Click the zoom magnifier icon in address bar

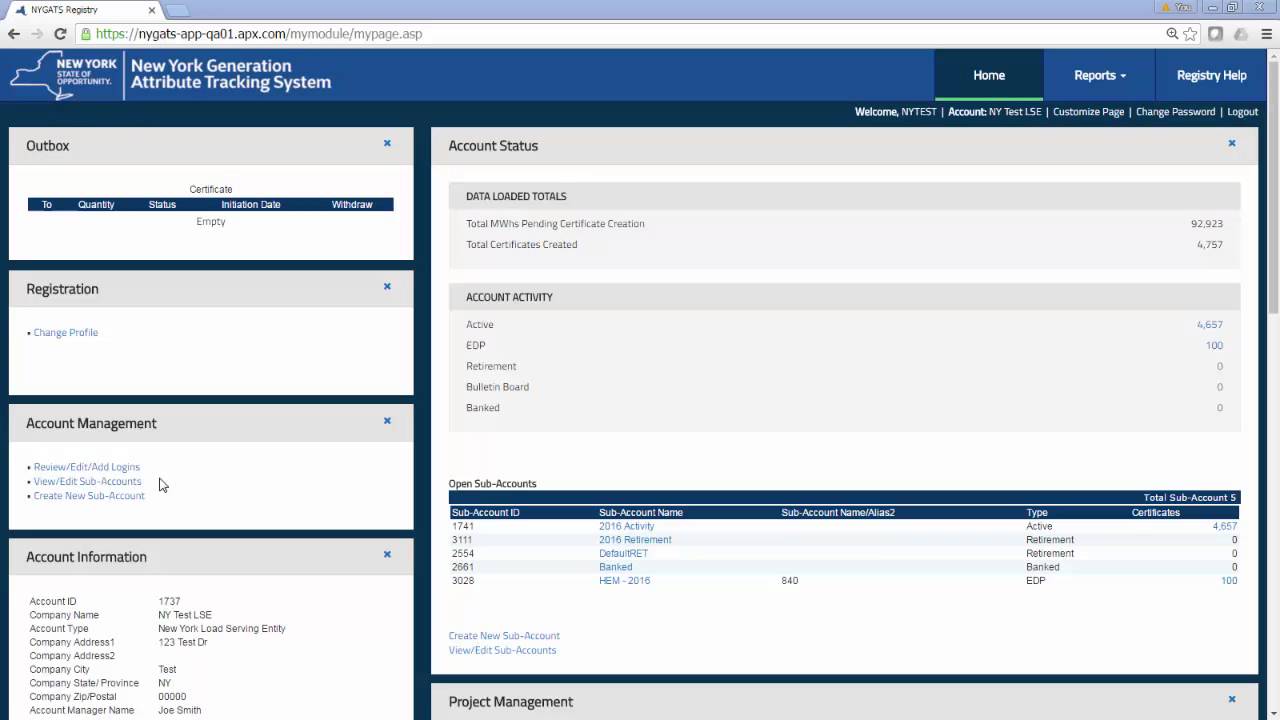point(1172,34)
